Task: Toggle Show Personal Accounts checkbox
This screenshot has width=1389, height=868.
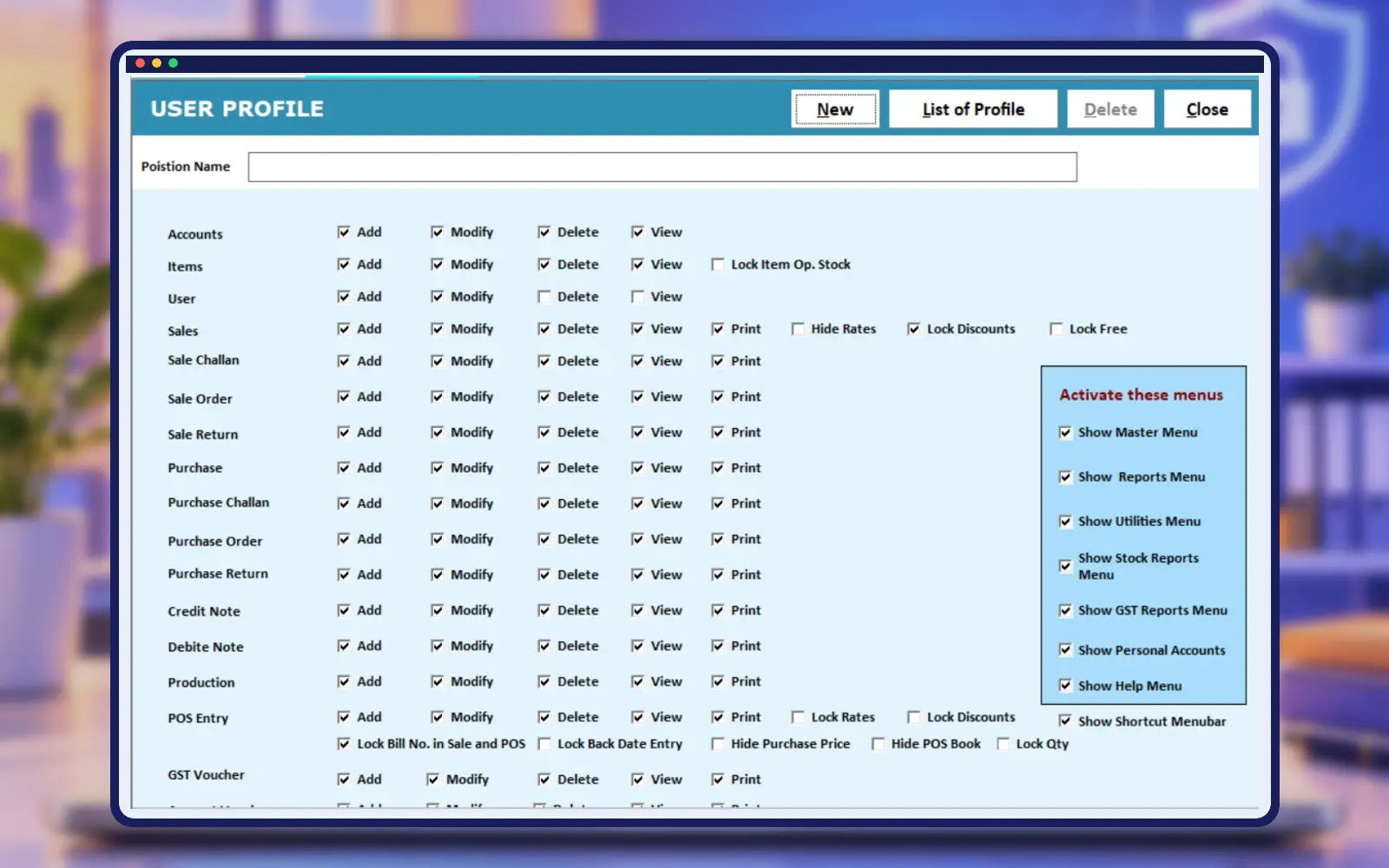Action: pyautogui.click(x=1065, y=650)
